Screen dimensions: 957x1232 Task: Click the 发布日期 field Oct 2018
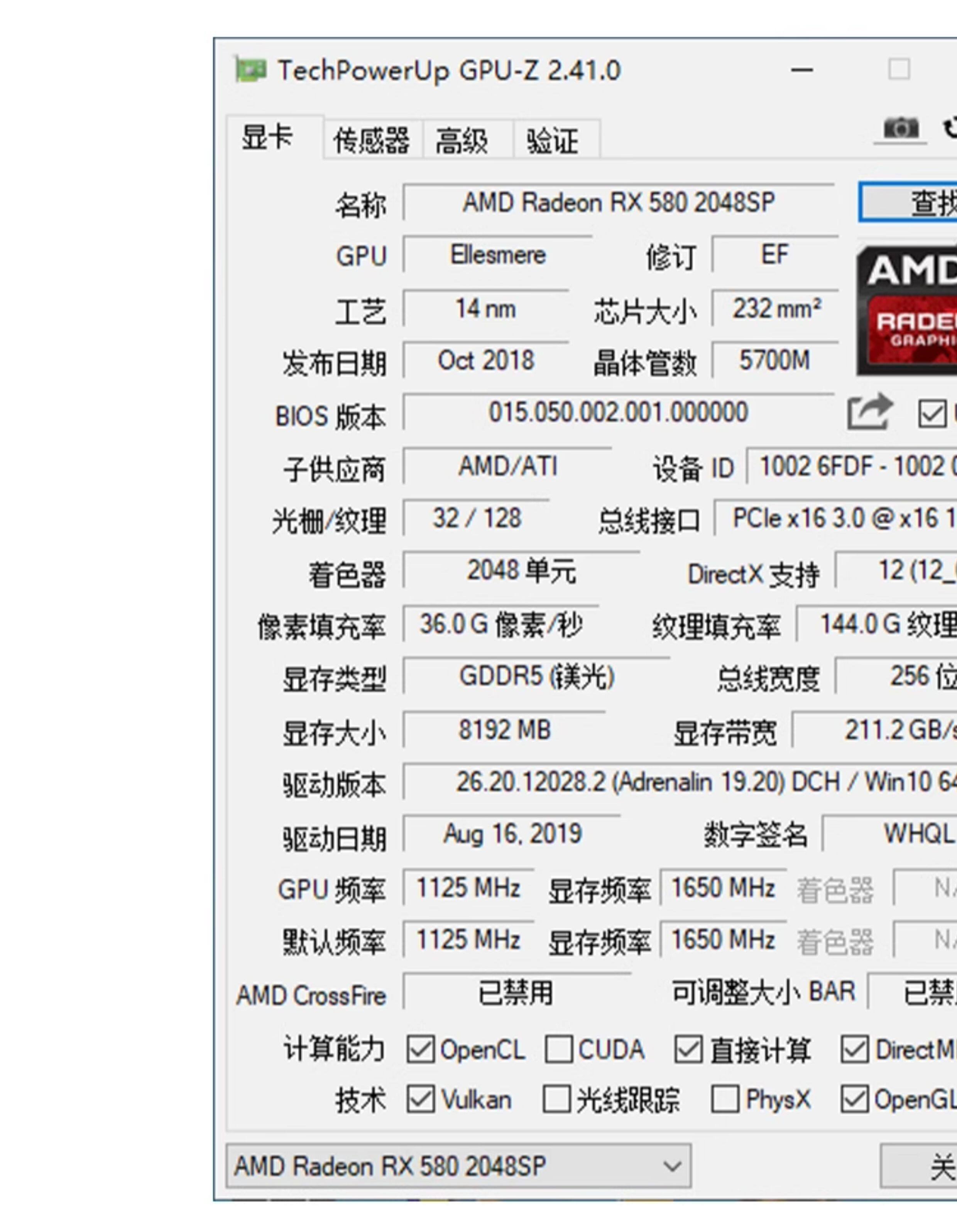(x=485, y=360)
